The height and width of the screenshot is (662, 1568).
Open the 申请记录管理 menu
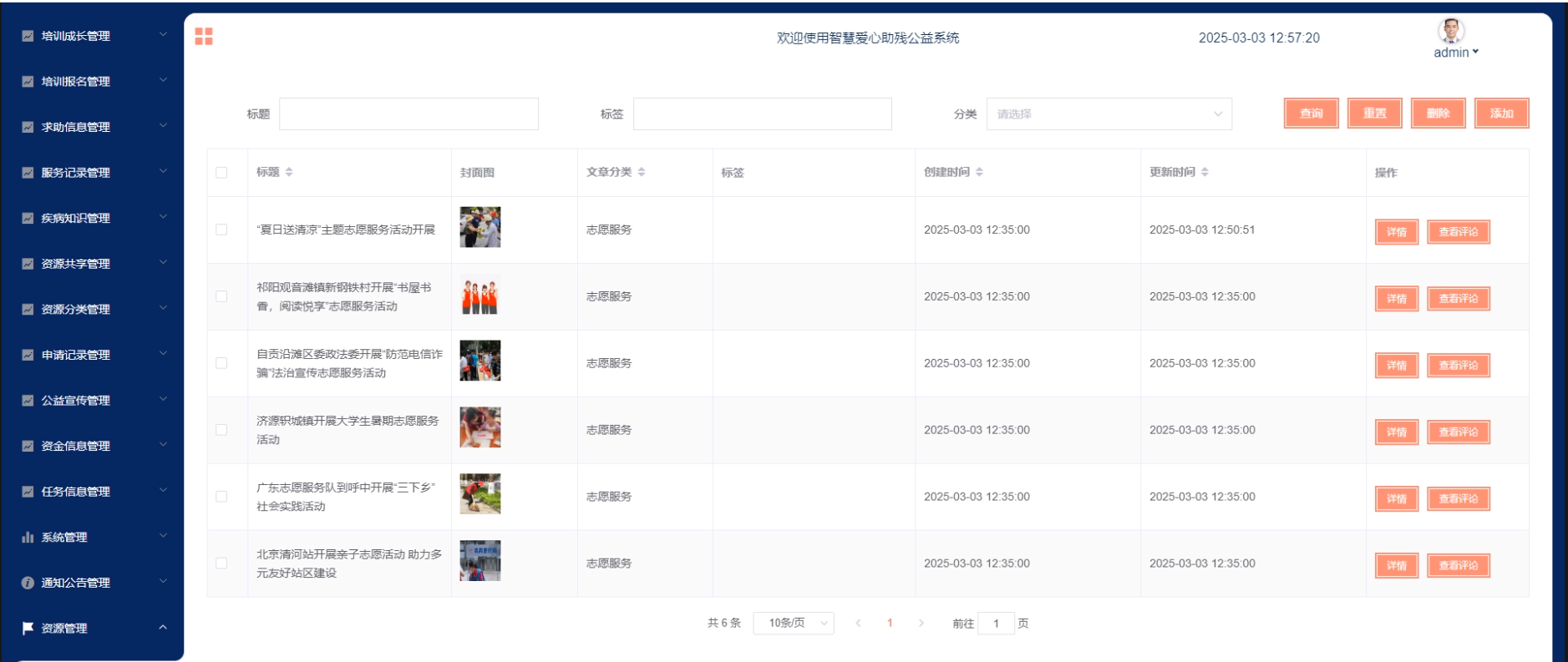click(92, 355)
